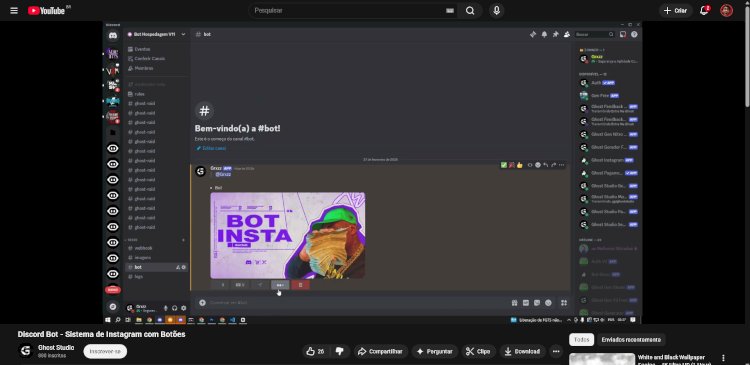The width and height of the screenshot is (750, 365).
Task: Open Eventos in Discord sidebar
Action: point(143,49)
